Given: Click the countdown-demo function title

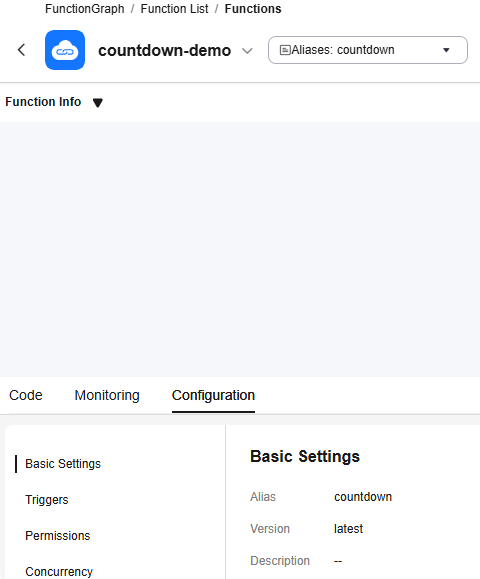Looking at the screenshot, I should [165, 50].
